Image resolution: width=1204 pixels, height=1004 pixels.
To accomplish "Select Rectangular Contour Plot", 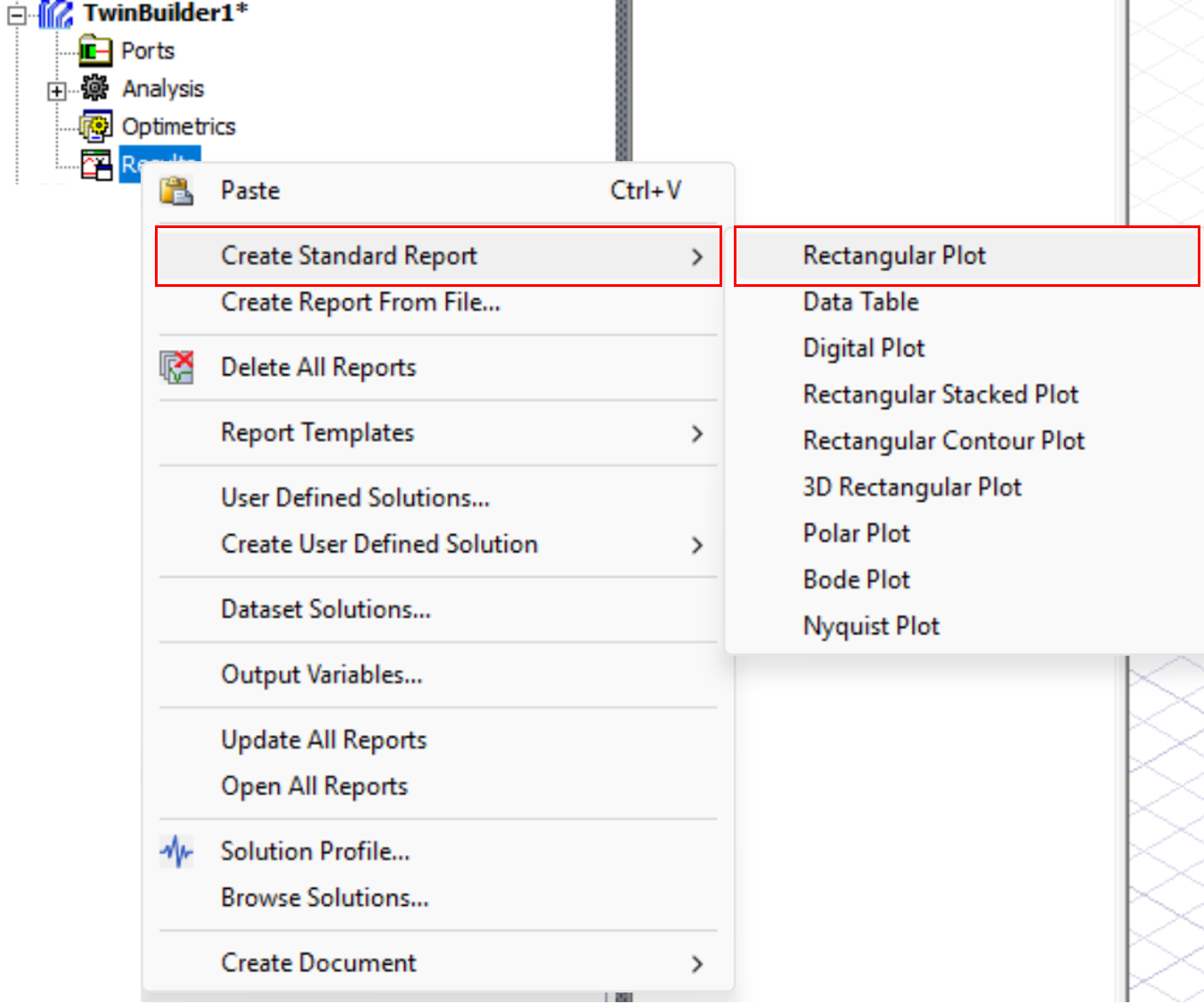I will tap(966, 441).
